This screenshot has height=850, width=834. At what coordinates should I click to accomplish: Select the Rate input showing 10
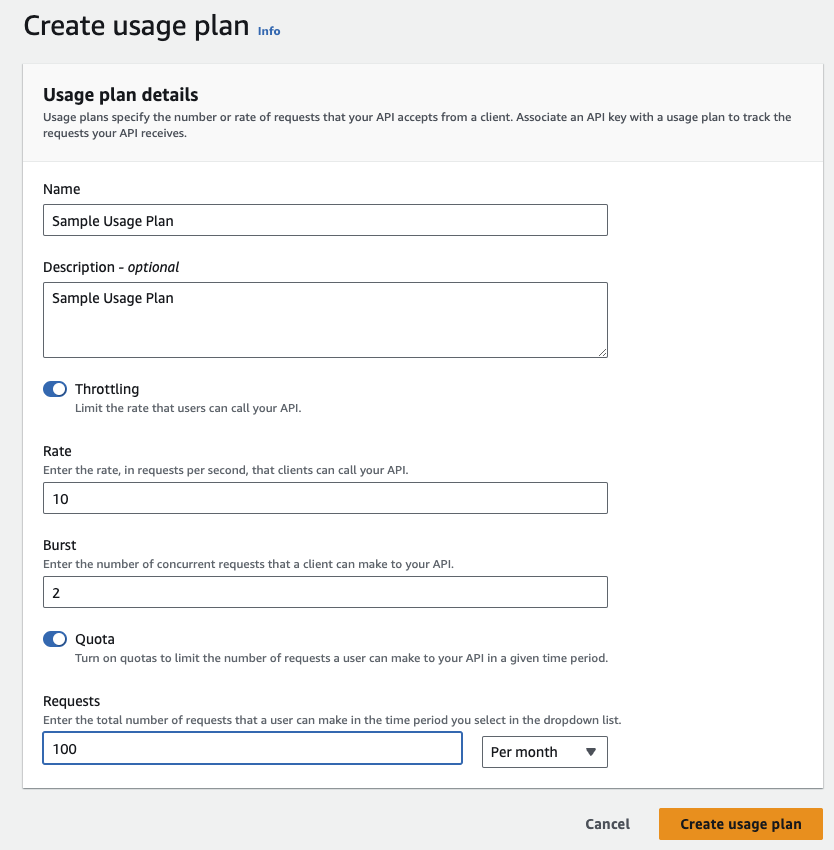(325, 498)
